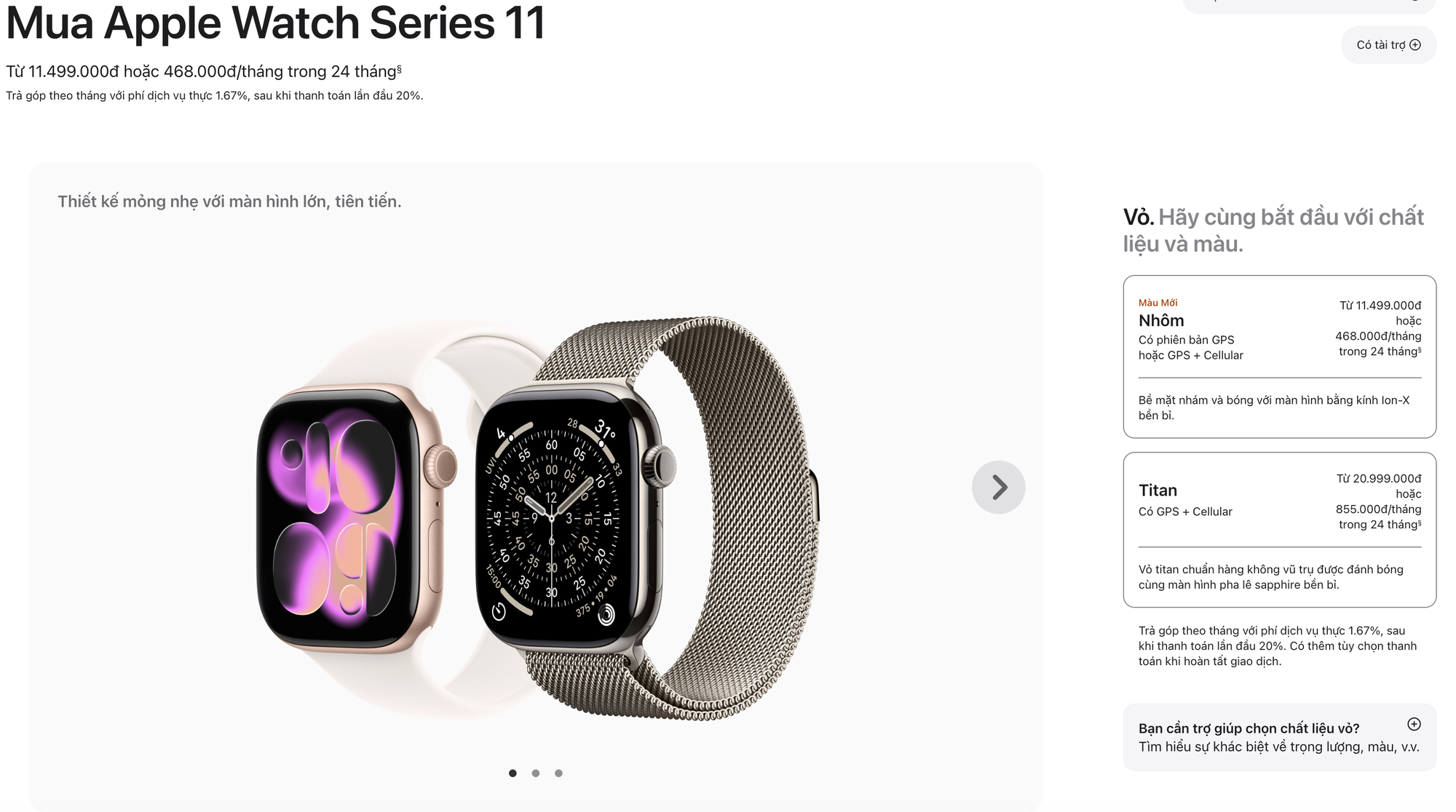This screenshot has height=812, width=1456.
Task: Expand Bạn cần trợ giúp chọn chất liệu vỏ
Action: (x=1279, y=737)
